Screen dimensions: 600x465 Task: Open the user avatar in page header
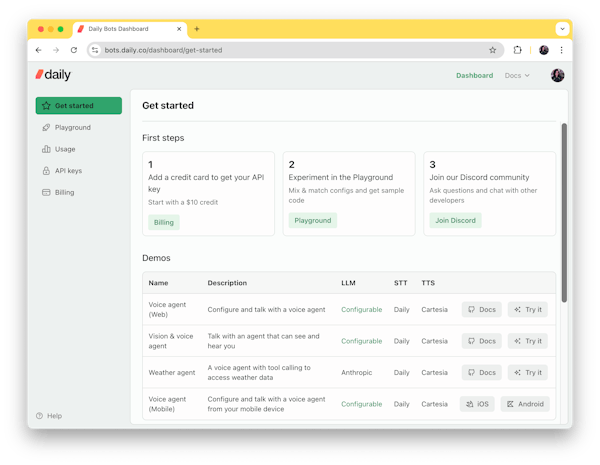(x=558, y=75)
